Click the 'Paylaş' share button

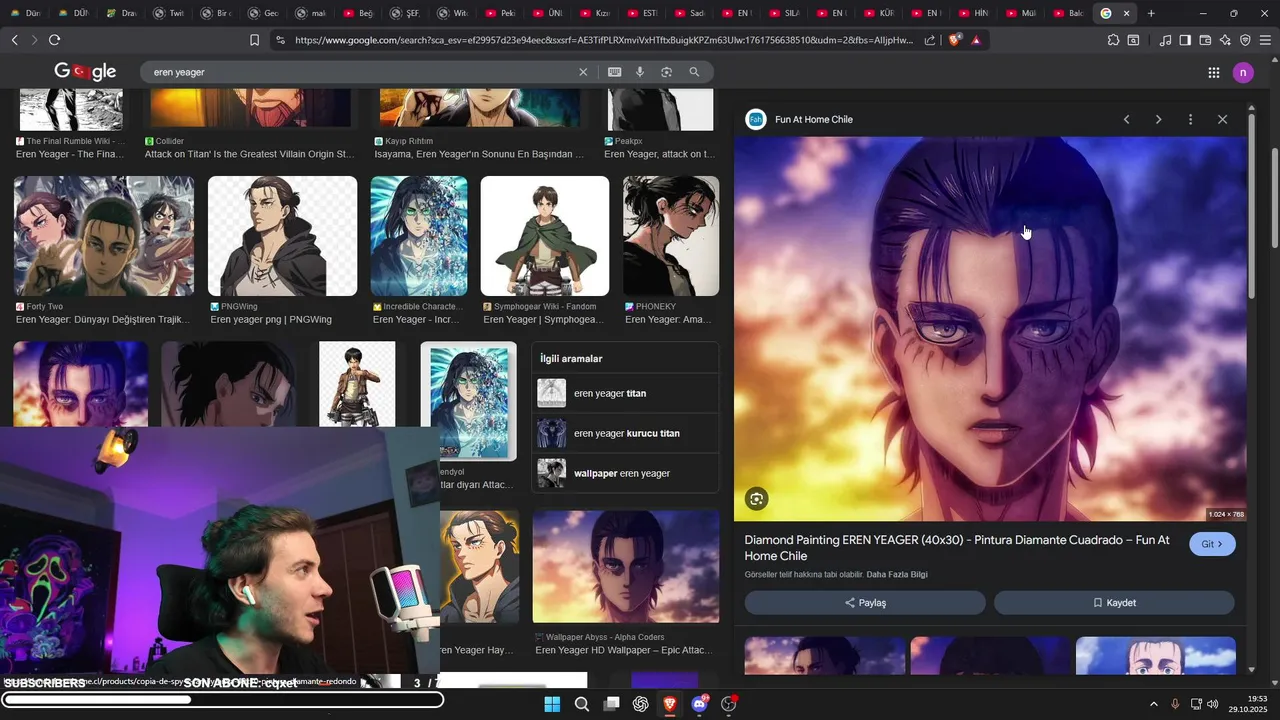[865, 603]
